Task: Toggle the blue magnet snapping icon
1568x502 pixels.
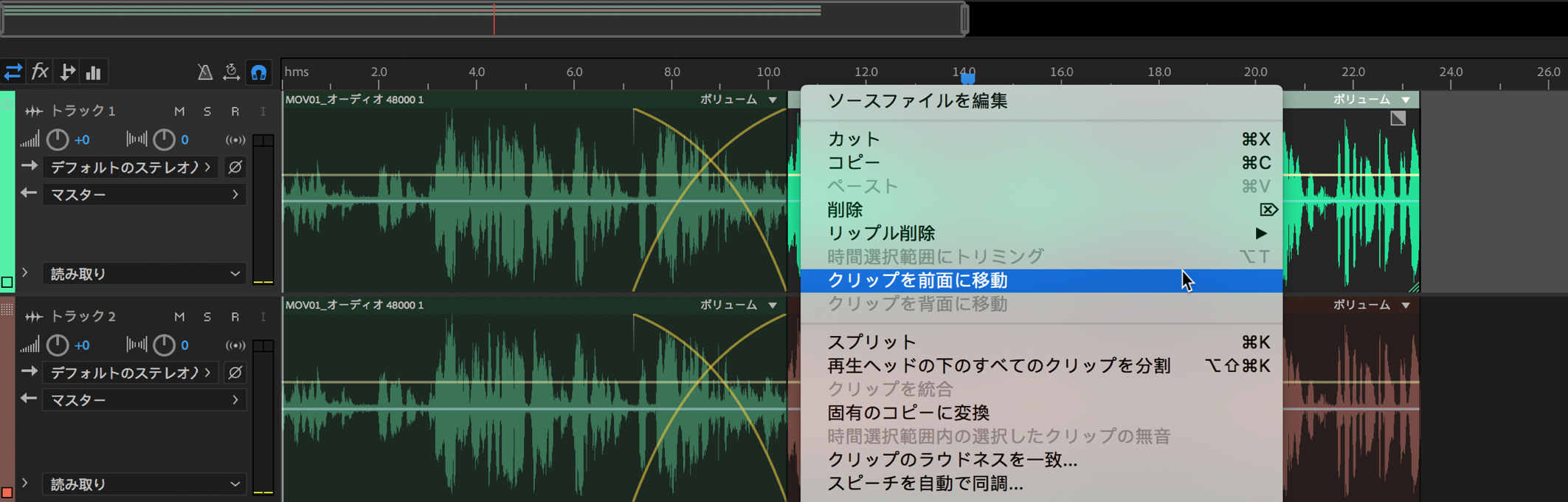Action: click(259, 72)
